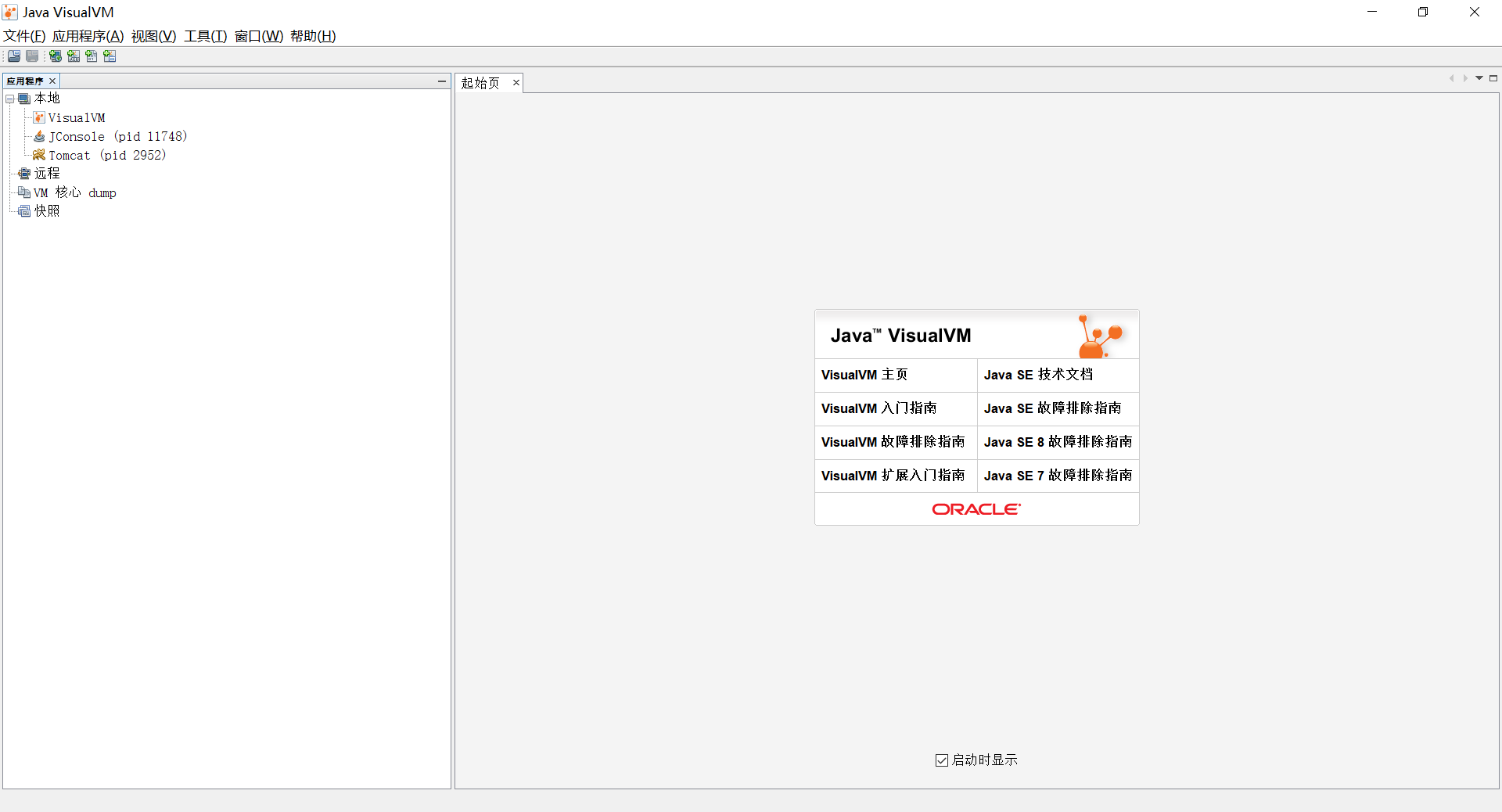
Task: Activate the 应用程序 panel tab
Action: coord(25,81)
